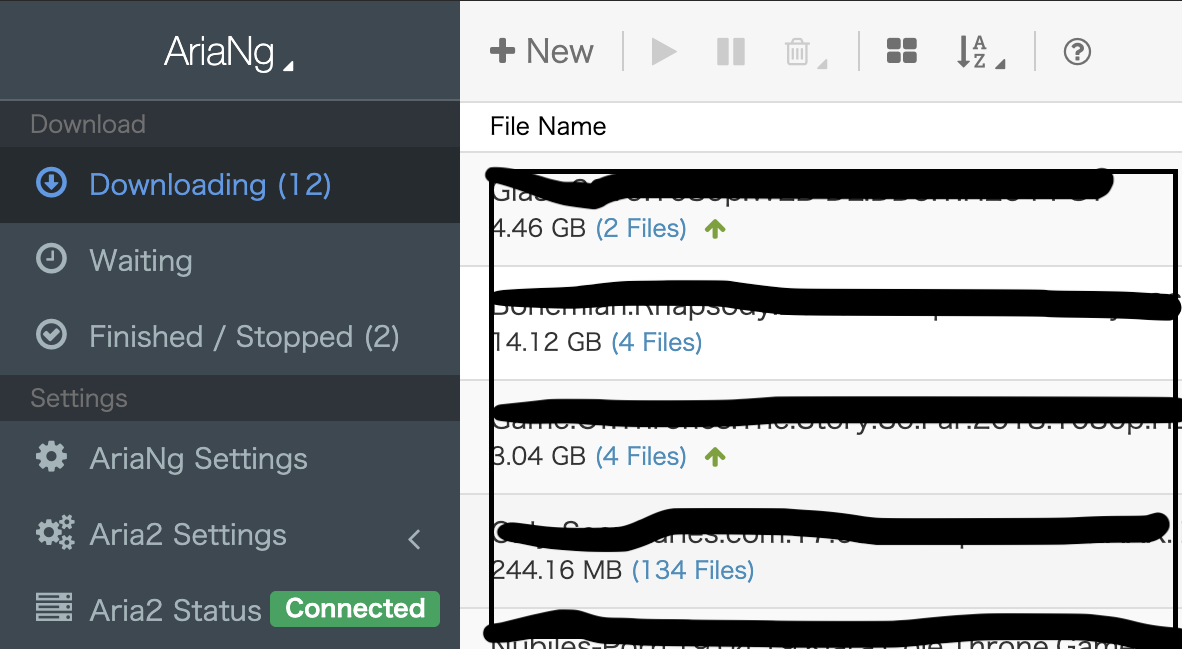The image size is (1182, 649).
Task: Click the pause download icon
Action: coord(731,52)
